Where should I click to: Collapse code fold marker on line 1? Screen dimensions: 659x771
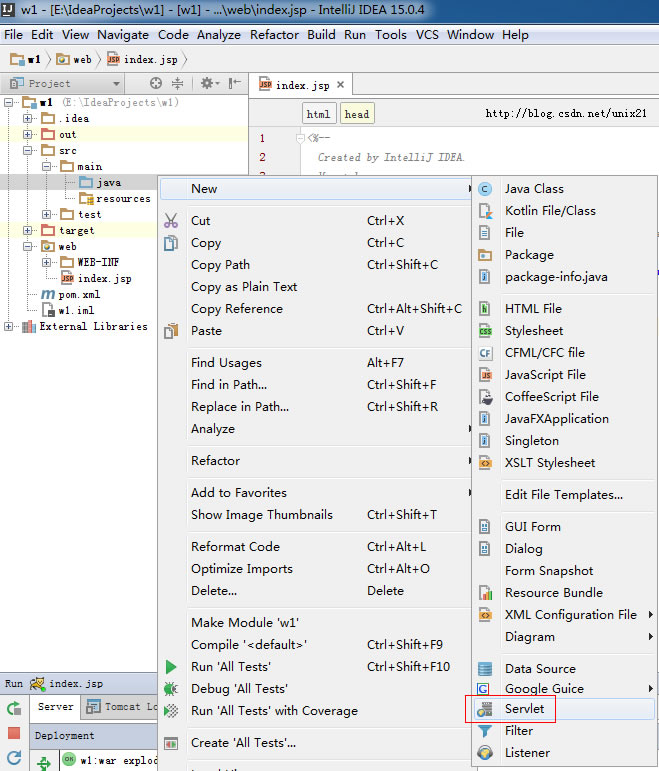point(300,139)
